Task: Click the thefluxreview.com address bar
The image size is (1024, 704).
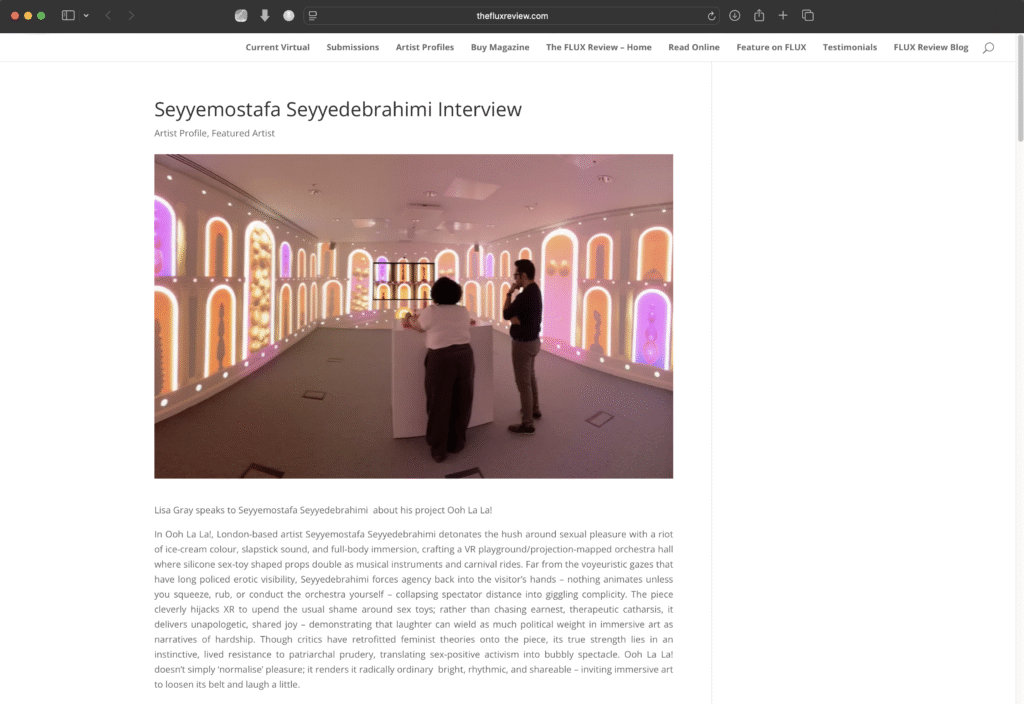Action: [512, 16]
